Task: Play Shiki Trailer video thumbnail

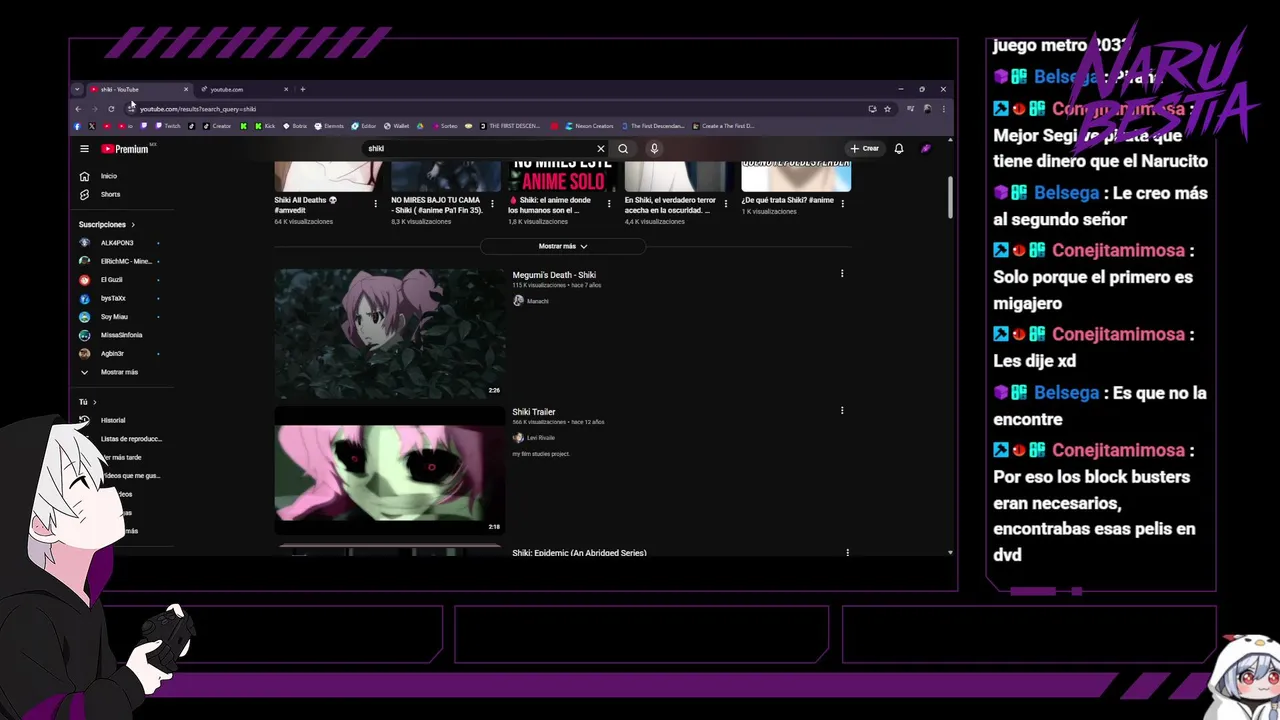Action: pyautogui.click(x=390, y=471)
